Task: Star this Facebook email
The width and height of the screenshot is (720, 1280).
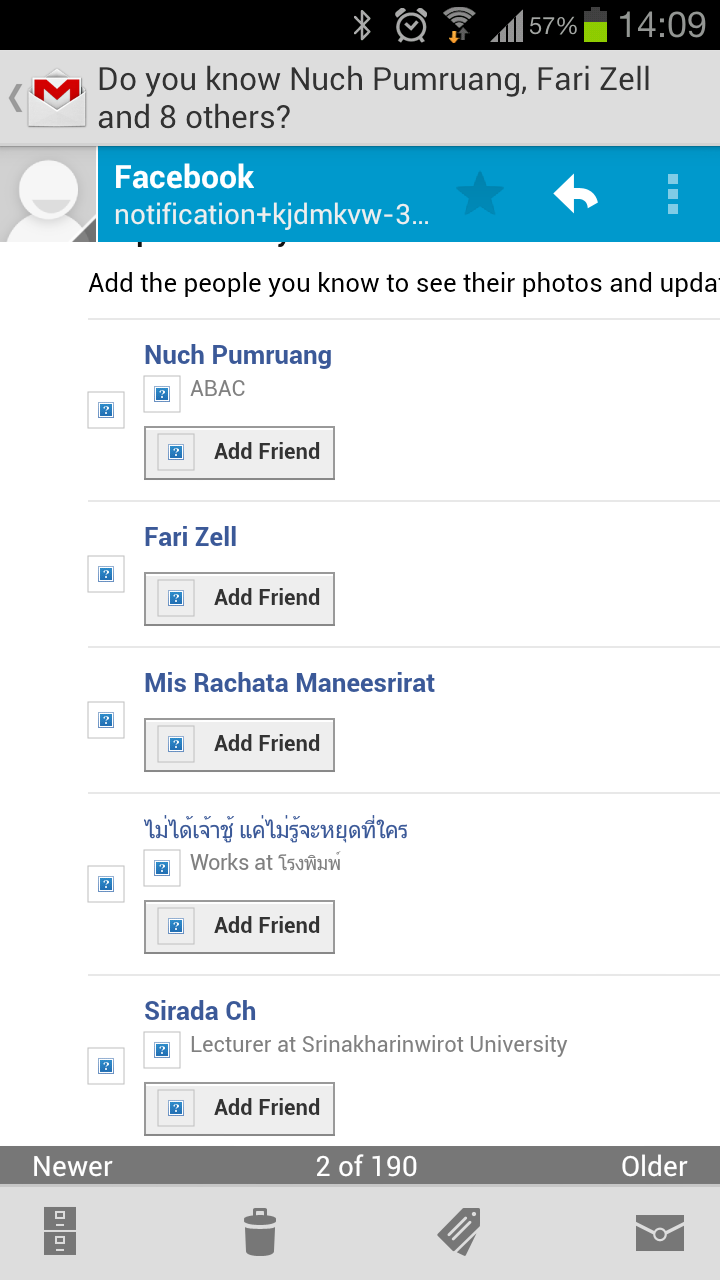Action: pos(480,194)
